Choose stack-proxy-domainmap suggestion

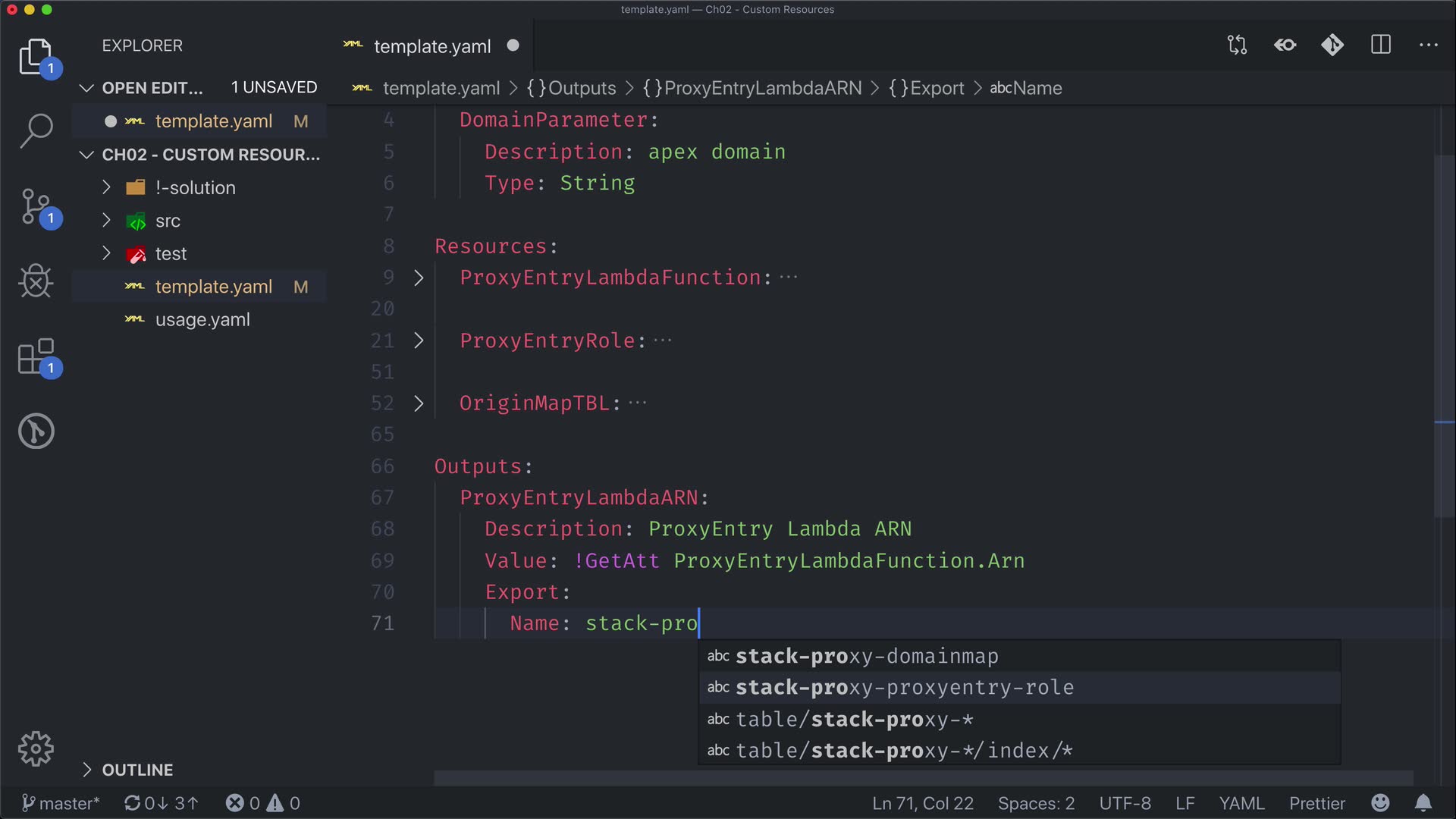pos(867,656)
